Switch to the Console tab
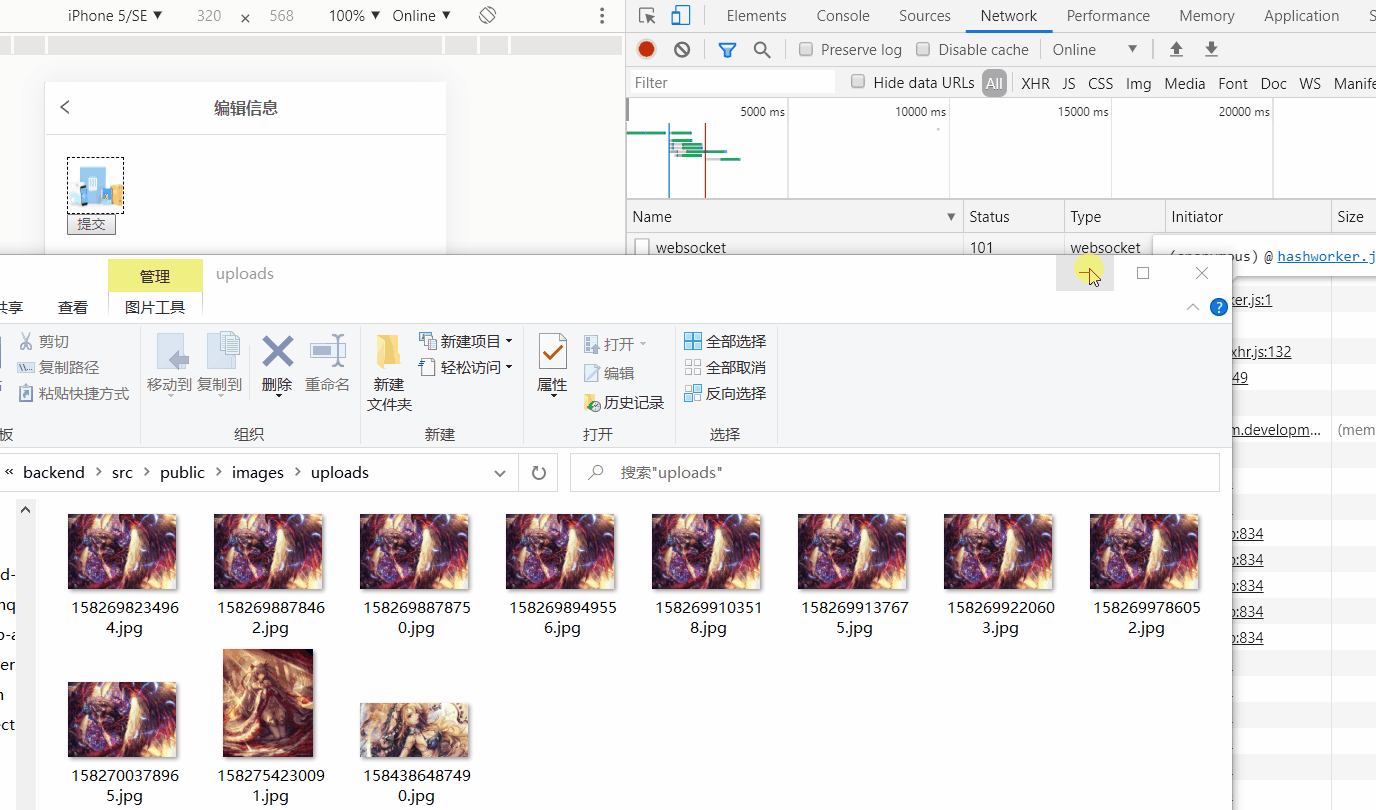1376x810 pixels. click(x=843, y=16)
